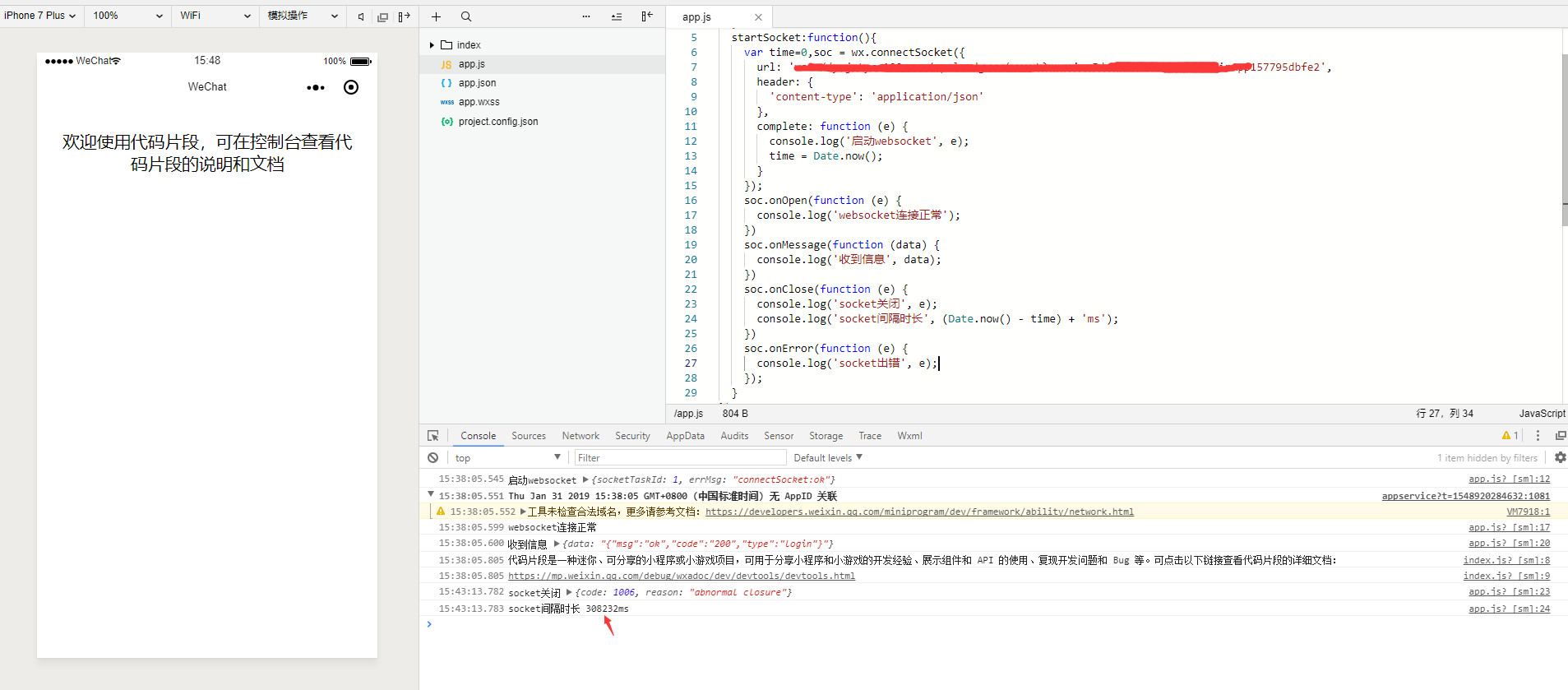Click the JavaScript language mode in status bar
The width and height of the screenshot is (1568, 690).
point(1542,414)
